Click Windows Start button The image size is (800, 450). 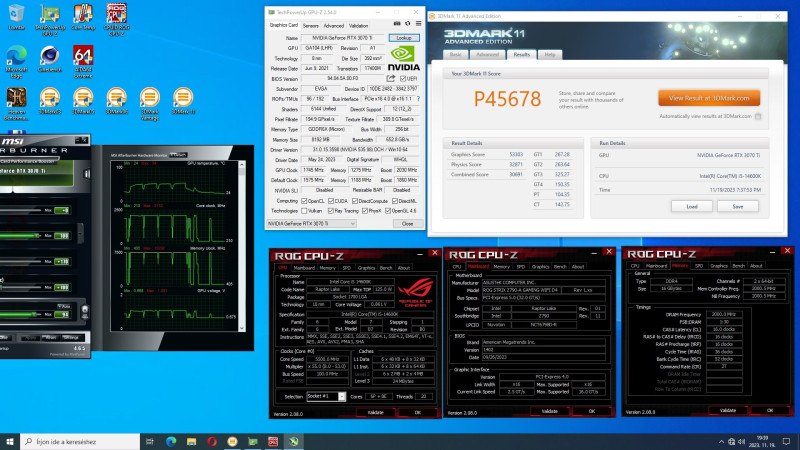[x=9, y=441]
